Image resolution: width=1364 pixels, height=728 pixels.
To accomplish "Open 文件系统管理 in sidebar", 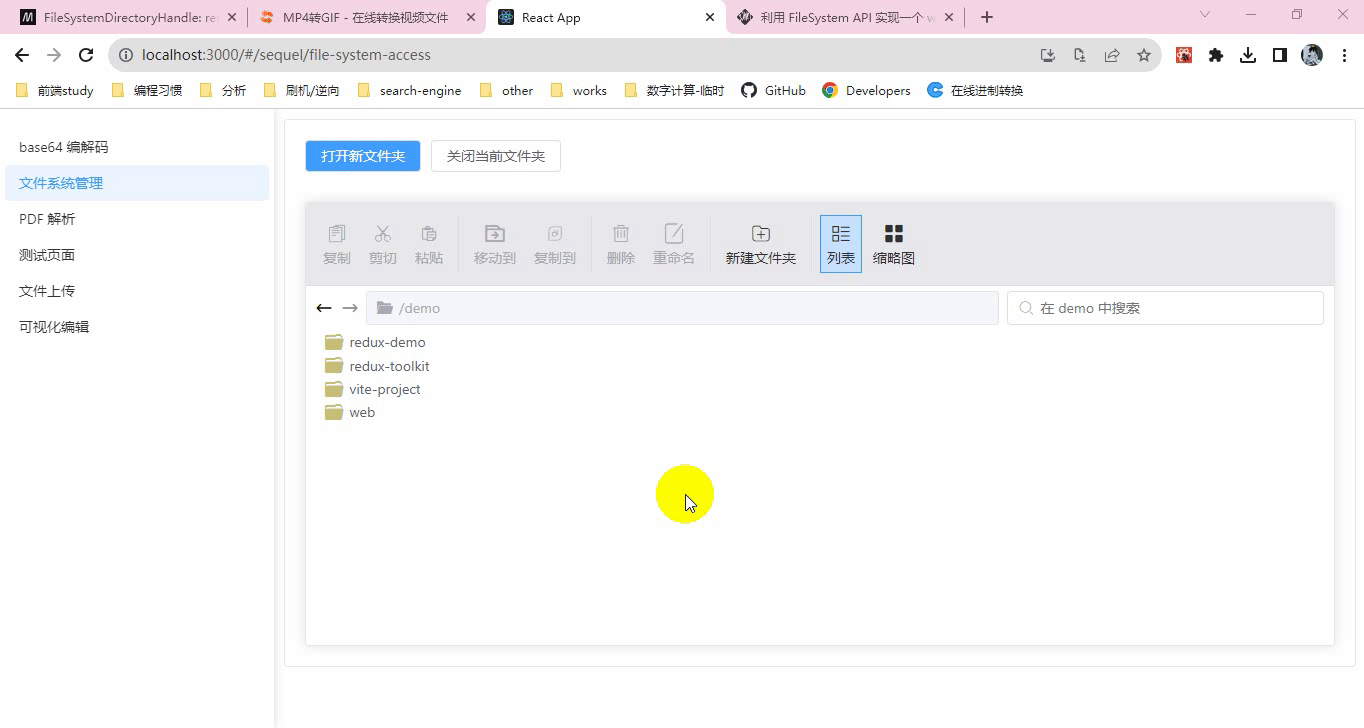I will pos(137,183).
